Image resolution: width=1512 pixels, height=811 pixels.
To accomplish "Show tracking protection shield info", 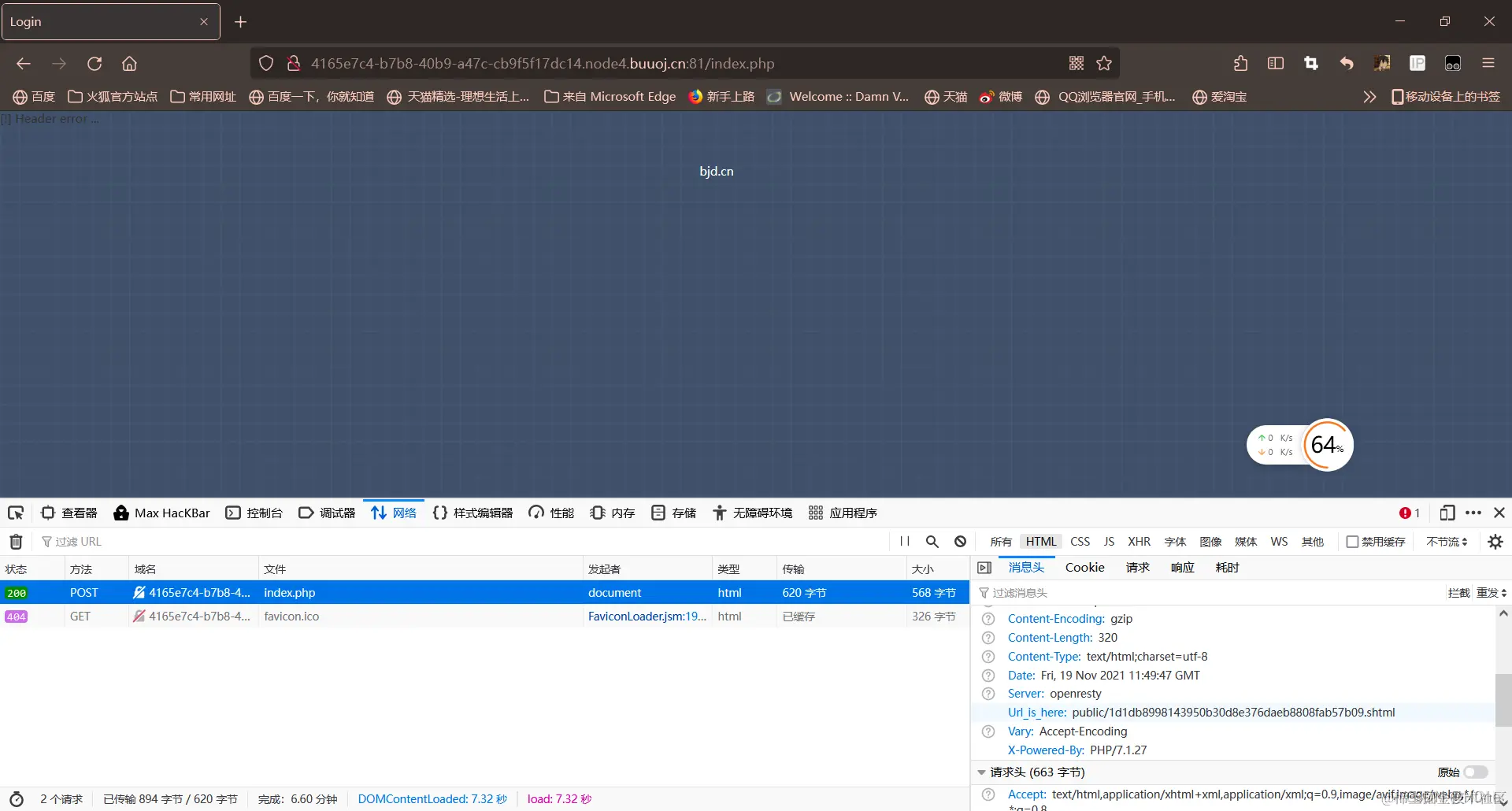I will pos(266,64).
